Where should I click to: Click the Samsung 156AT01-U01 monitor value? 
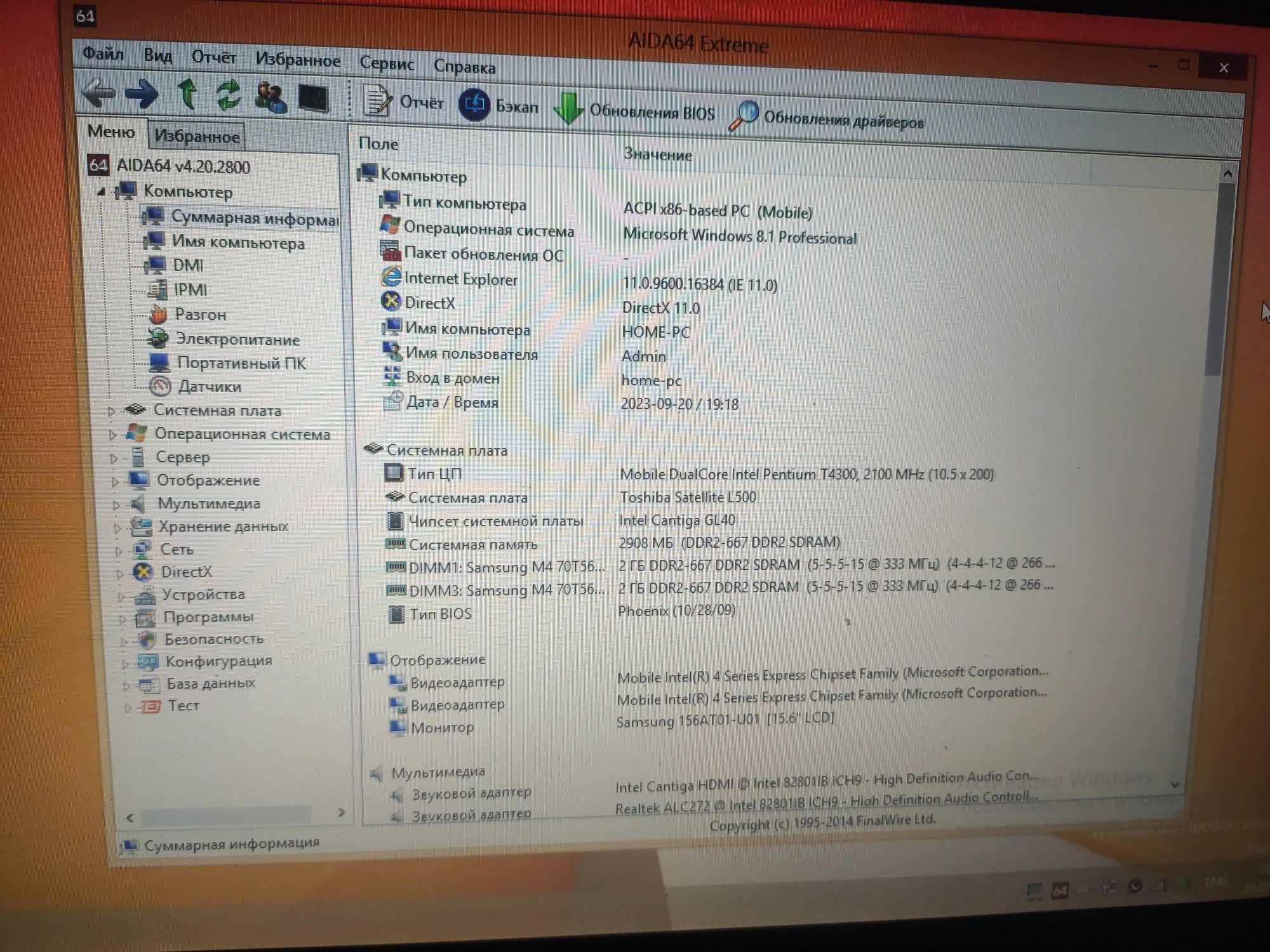(x=725, y=720)
